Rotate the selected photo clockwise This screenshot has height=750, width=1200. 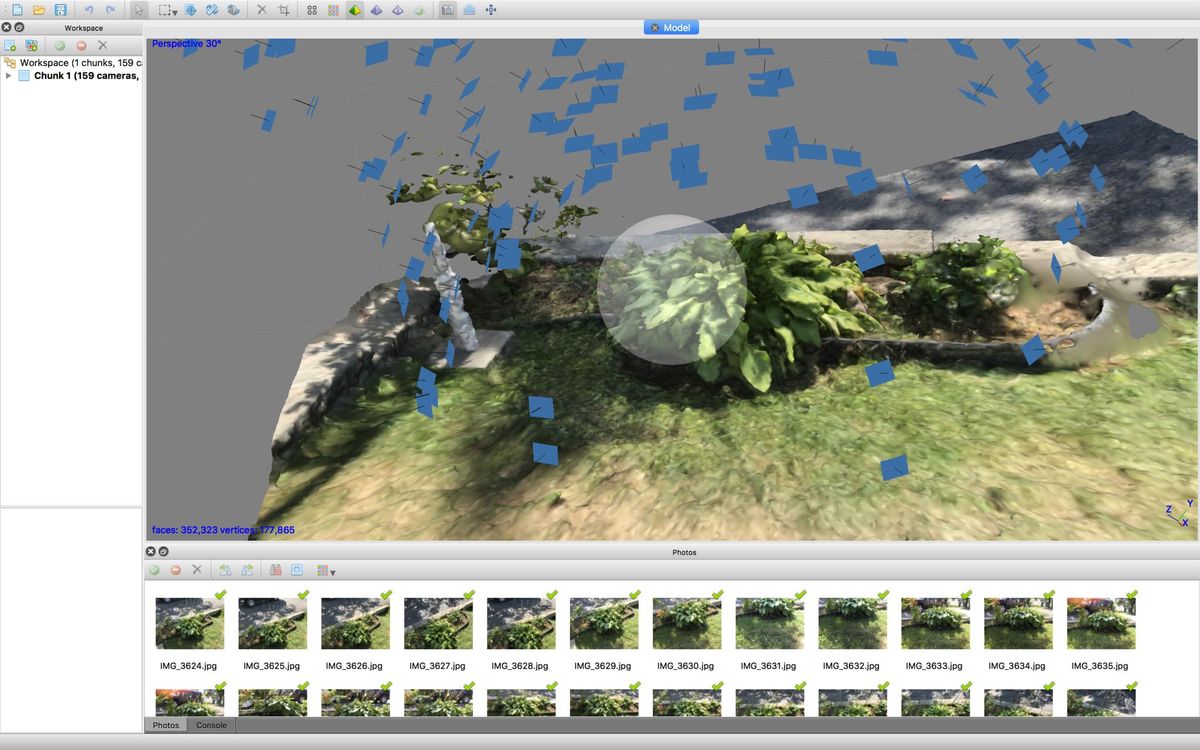tap(247, 570)
